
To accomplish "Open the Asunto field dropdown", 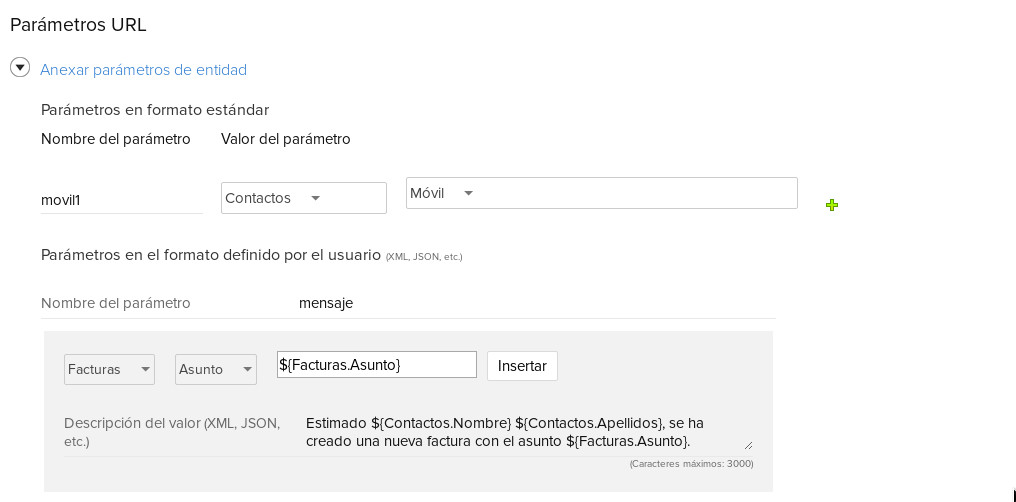I will [x=216, y=370].
